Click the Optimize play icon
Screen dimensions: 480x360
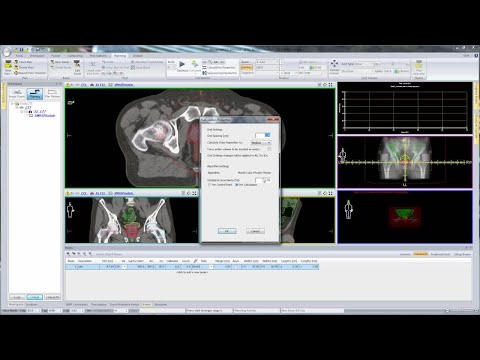182,64
